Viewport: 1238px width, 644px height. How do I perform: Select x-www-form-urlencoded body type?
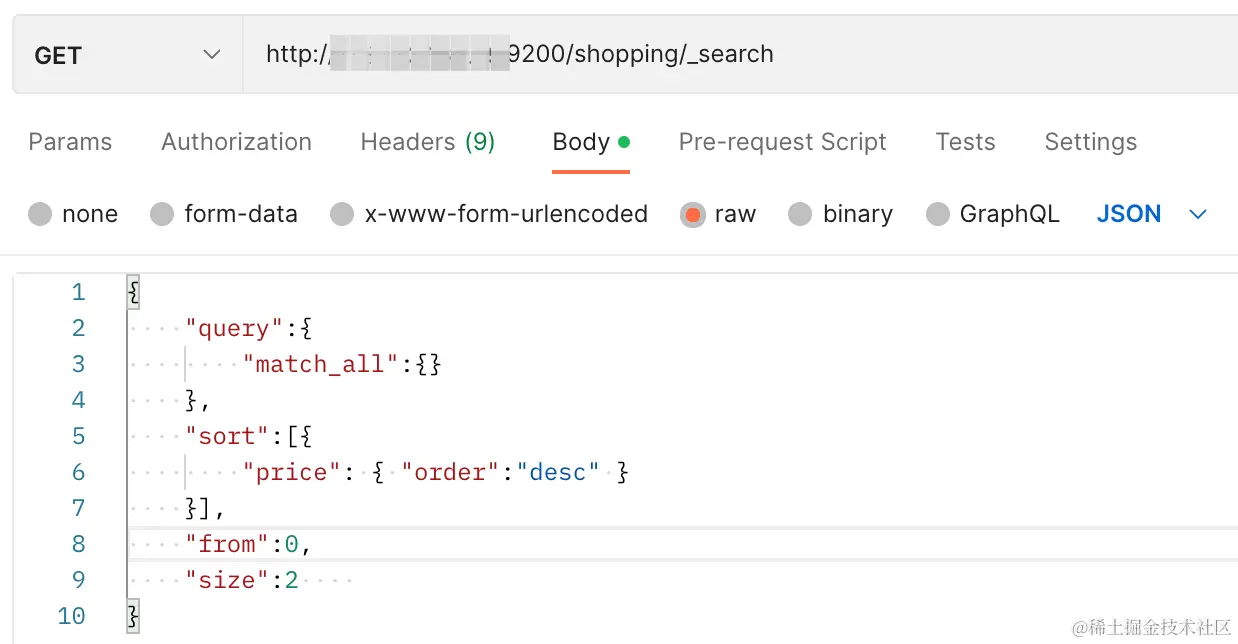pyautogui.click(x=342, y=214)
